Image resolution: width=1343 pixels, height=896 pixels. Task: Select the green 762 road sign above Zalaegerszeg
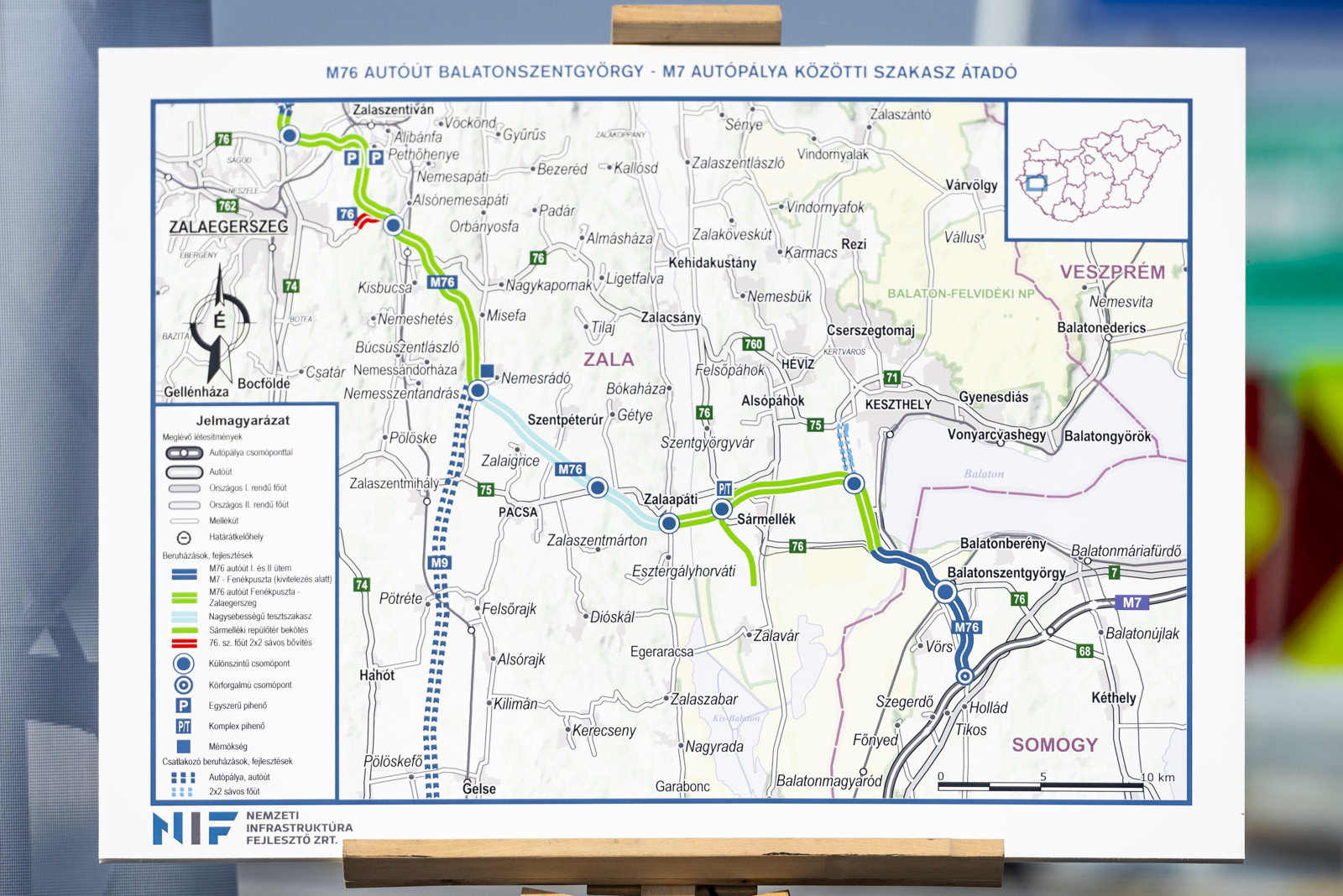(227, 206)
